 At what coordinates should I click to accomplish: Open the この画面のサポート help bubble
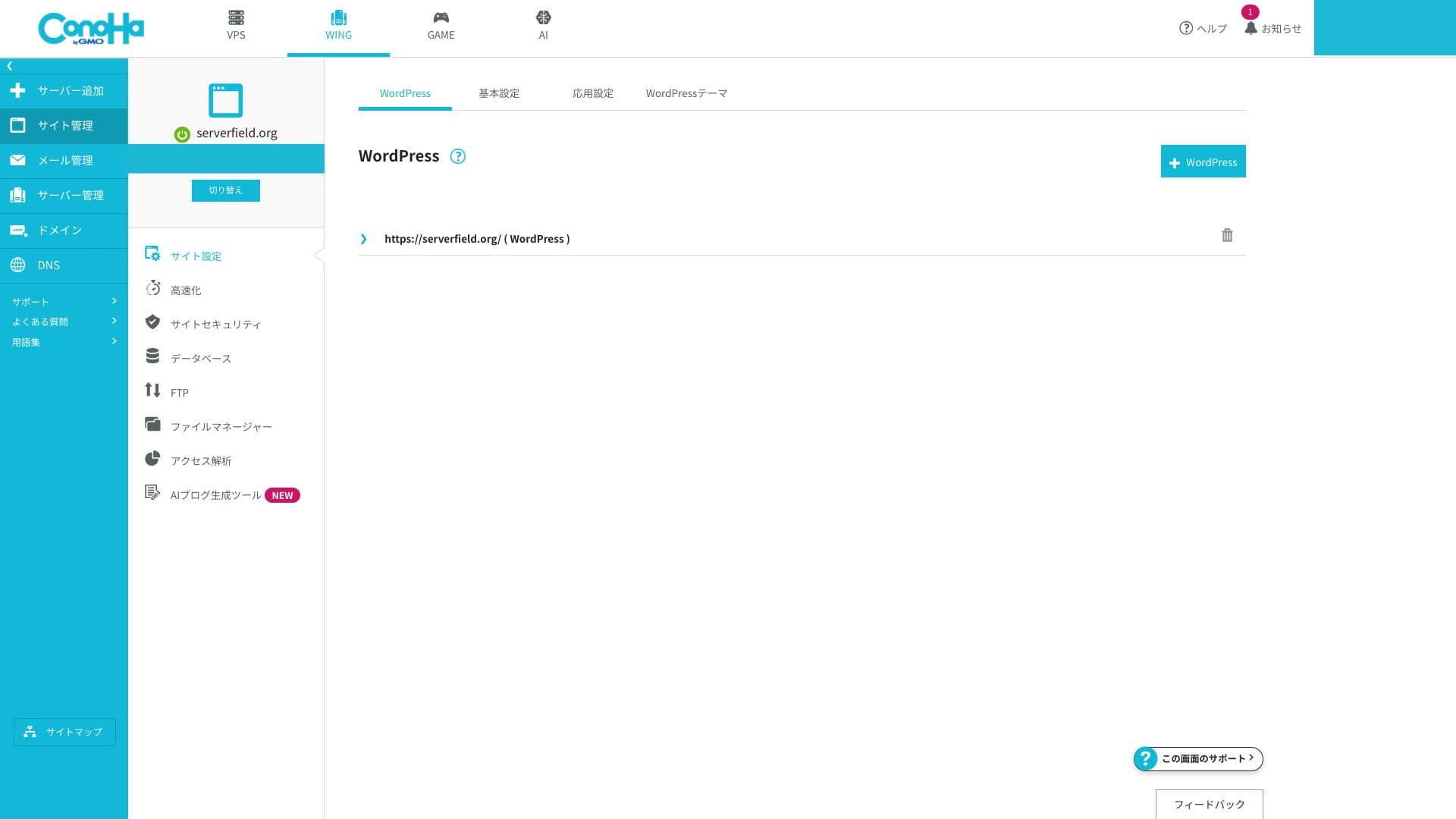click(x=1198, y=758)
